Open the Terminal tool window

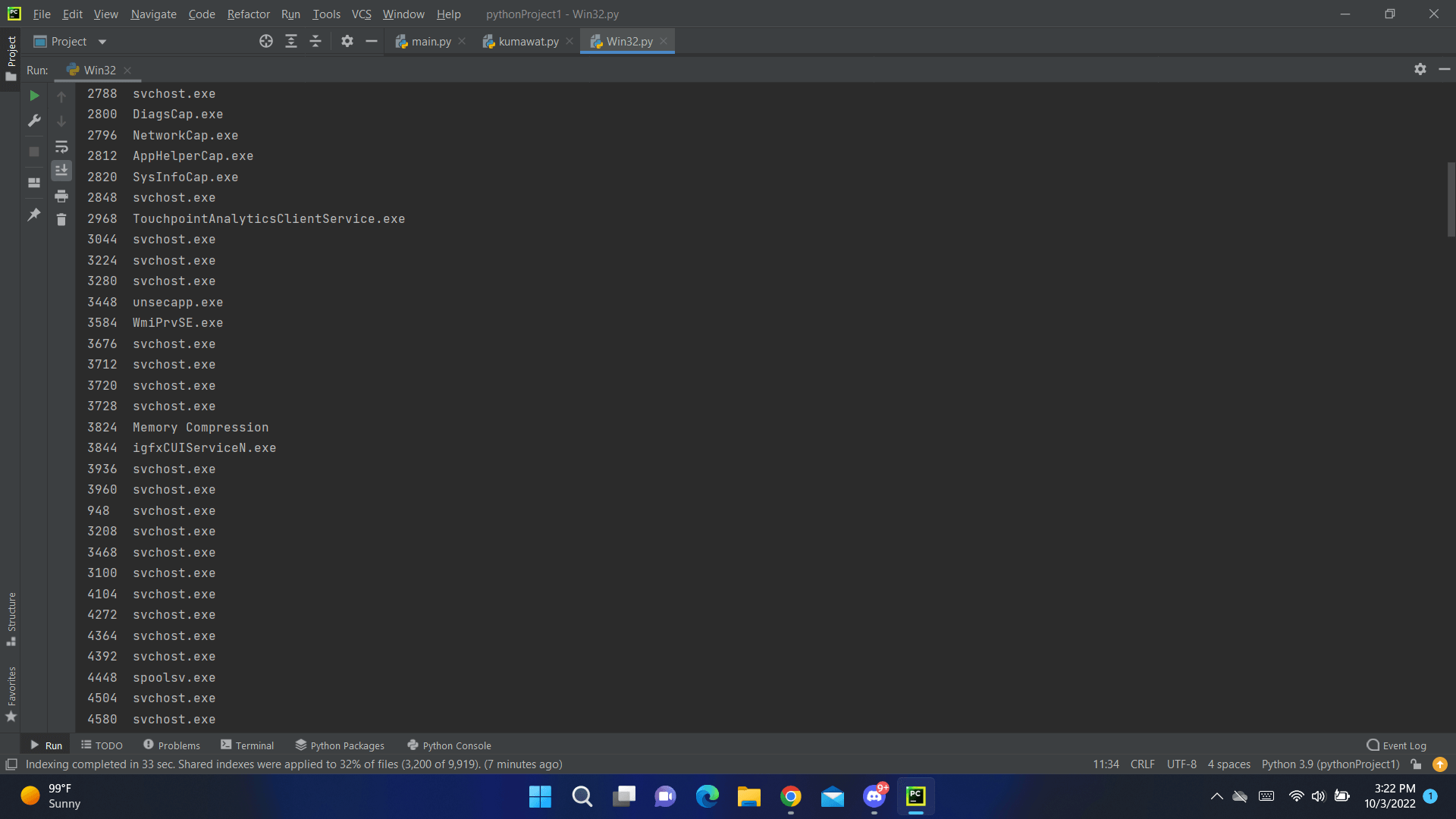pos(254,745)
